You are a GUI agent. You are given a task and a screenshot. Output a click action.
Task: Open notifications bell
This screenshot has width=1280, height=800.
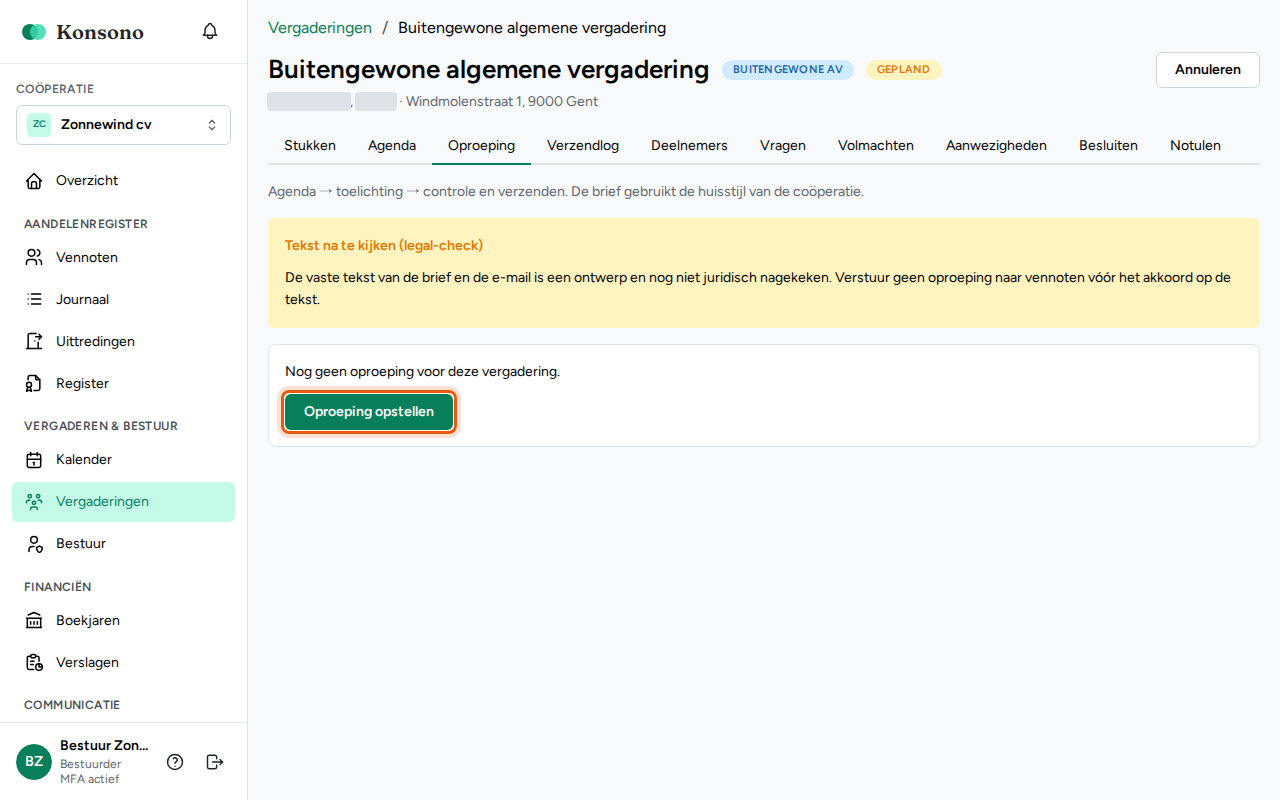pos(210,32)
